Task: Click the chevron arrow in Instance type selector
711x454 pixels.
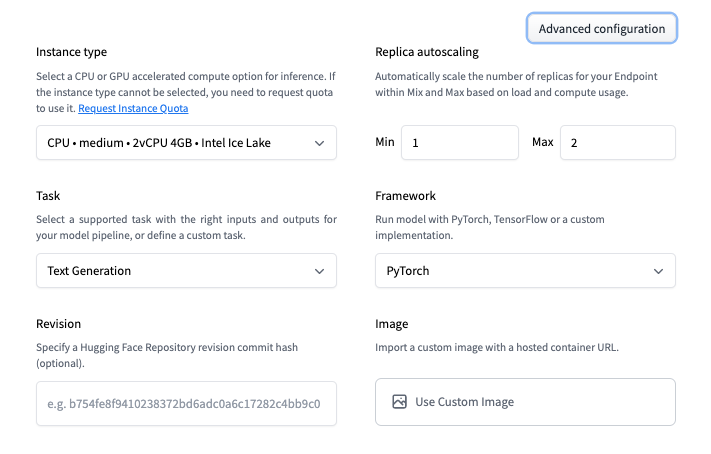Action: 319,143
